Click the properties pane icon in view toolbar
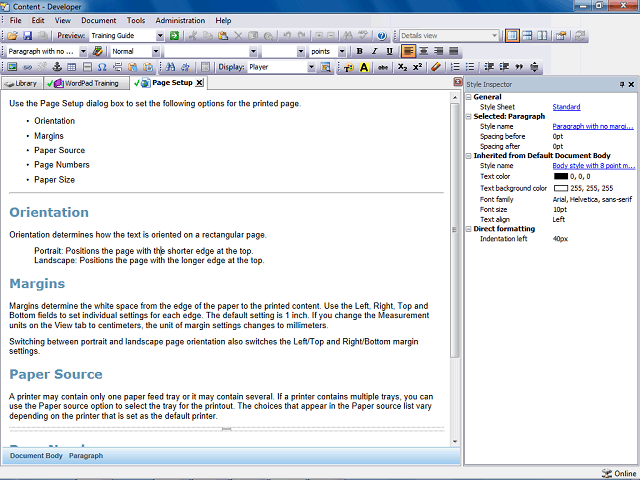This screenshot has width=640, height=480. [x=561, y=36]
